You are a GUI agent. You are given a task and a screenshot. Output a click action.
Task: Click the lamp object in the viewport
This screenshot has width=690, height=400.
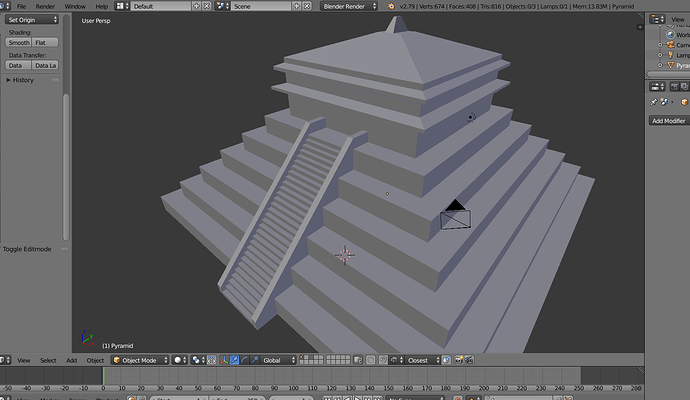[471, 117]
